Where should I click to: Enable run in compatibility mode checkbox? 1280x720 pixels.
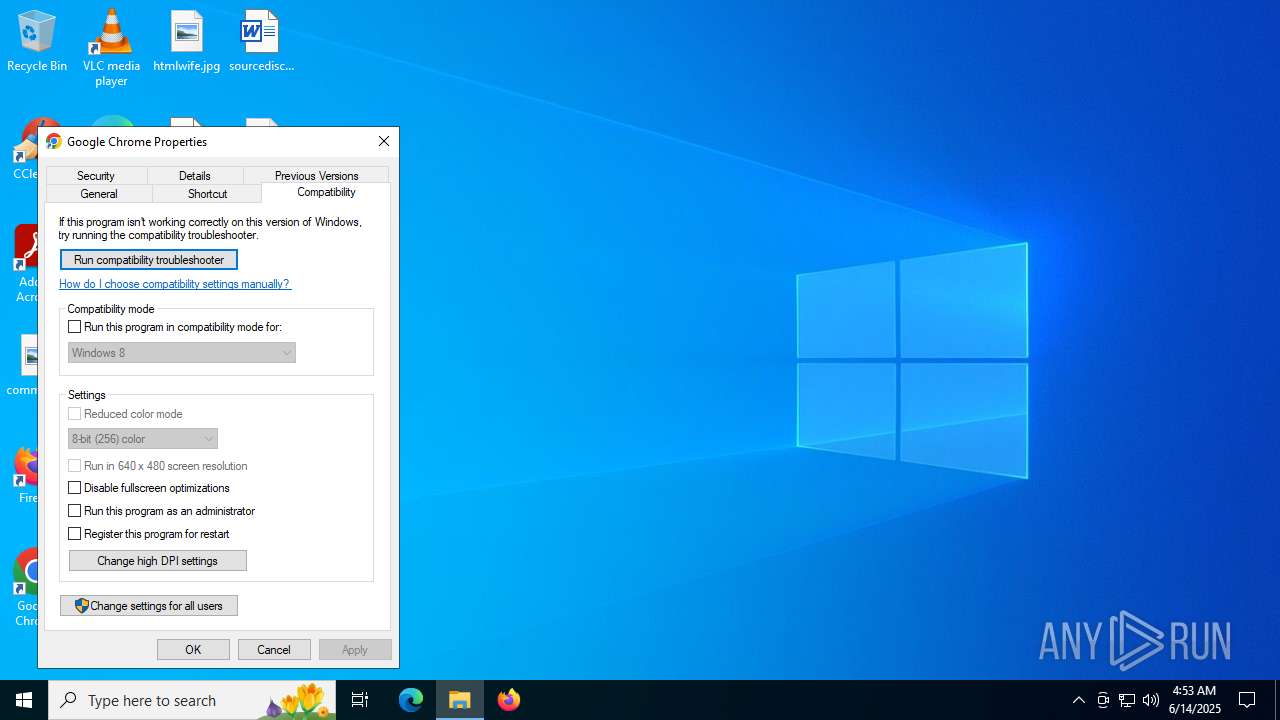(74, 327)
